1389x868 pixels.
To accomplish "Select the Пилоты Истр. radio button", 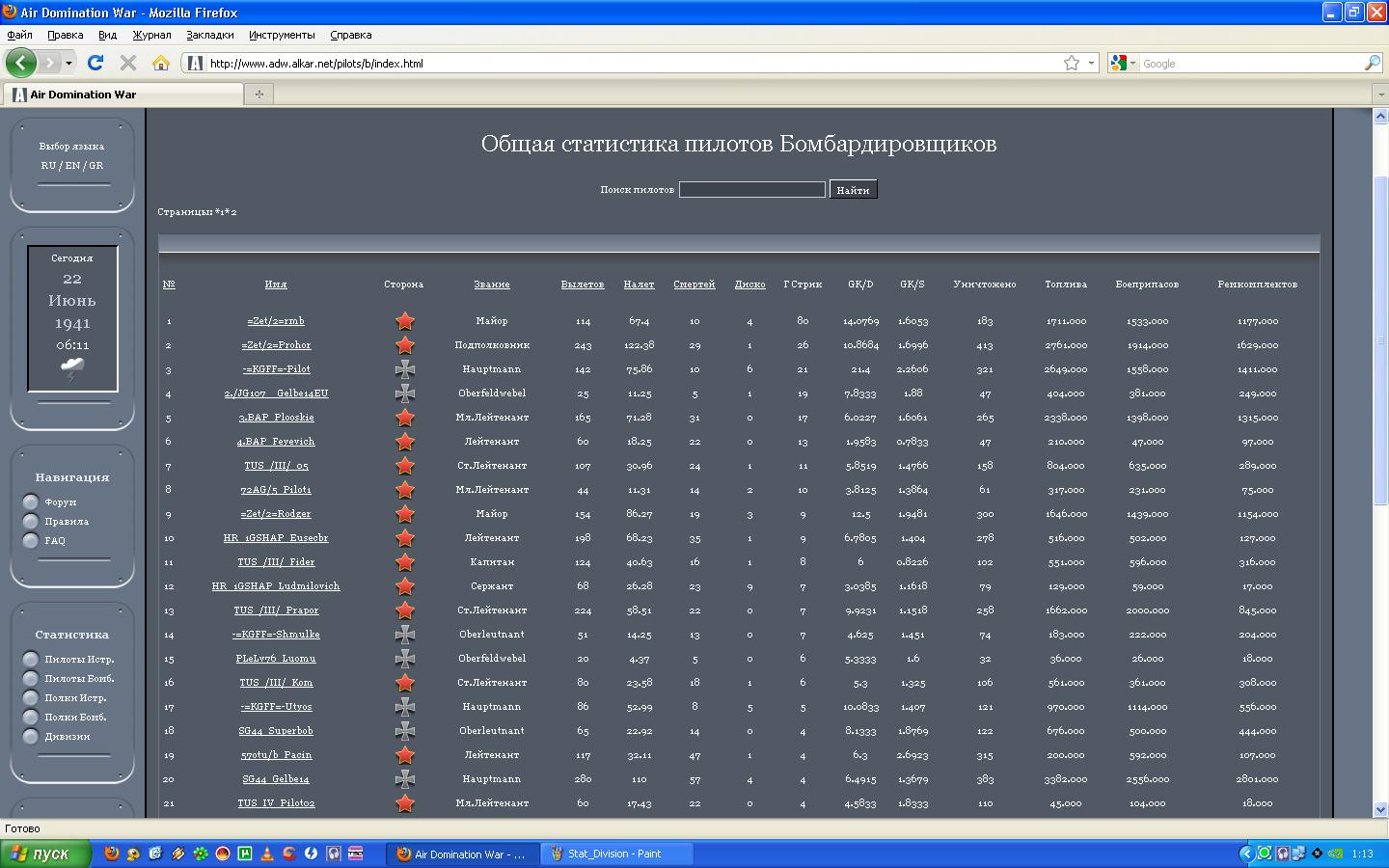I will (x=31, y=660).
